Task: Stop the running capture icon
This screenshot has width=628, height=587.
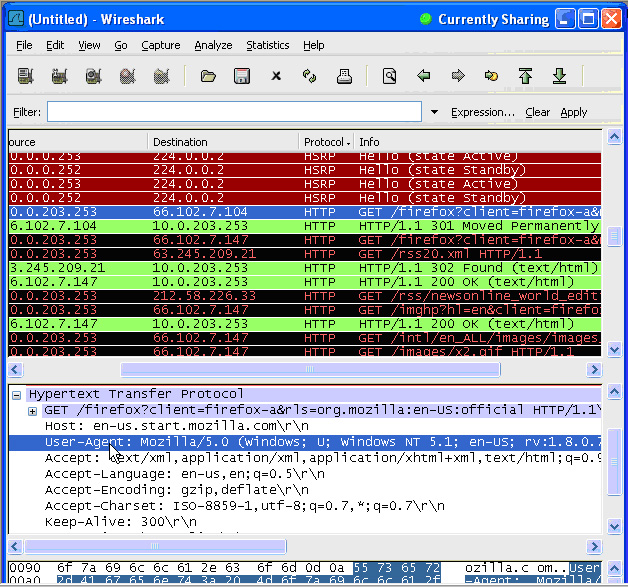Action: 127,76
